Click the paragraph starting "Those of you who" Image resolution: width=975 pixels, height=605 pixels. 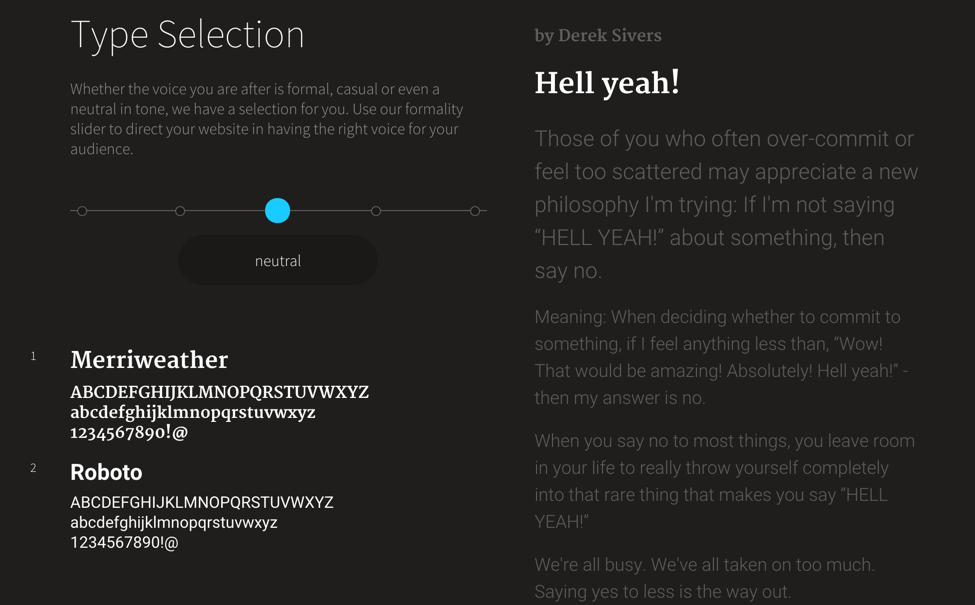click(725, 204)
